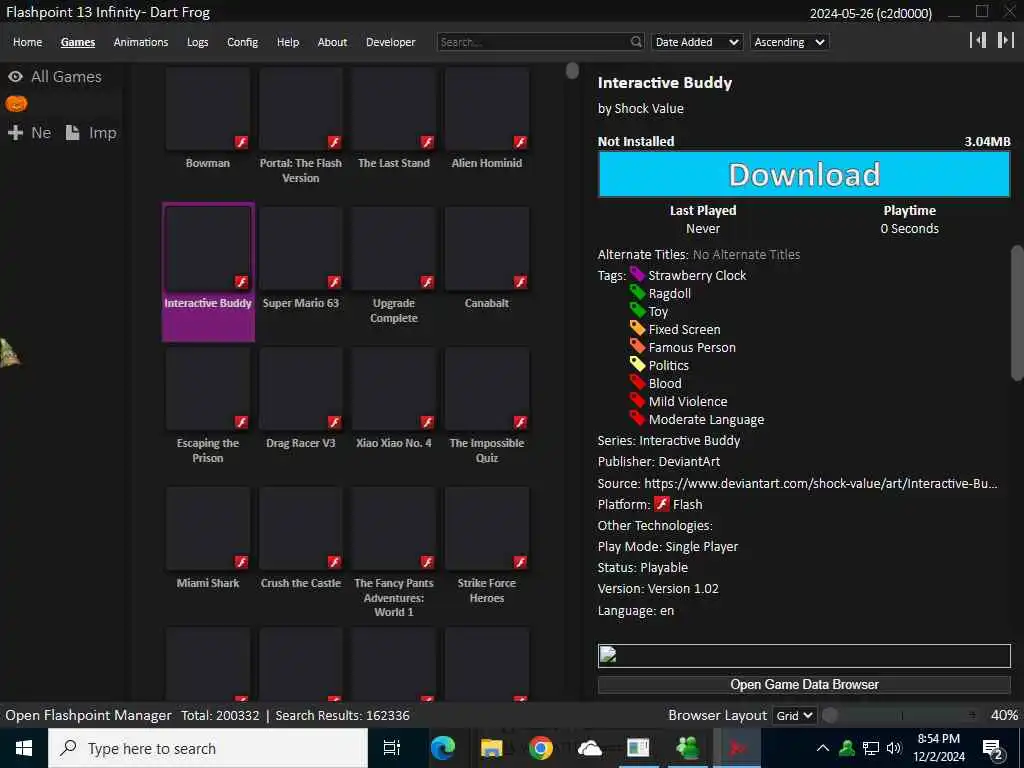This screenshot has height=768, width=1024.
Task: Click the orange Fixed Screen tag icon
Action: pos(637,328)
